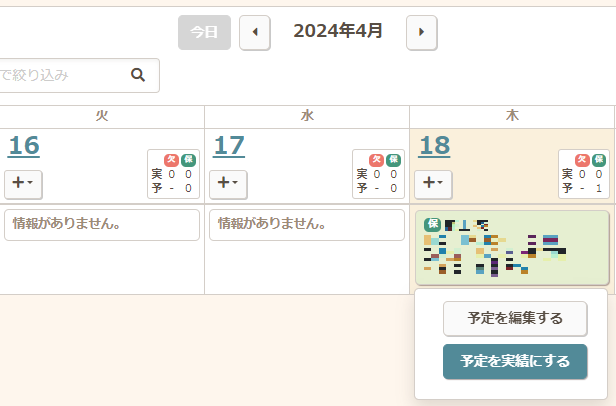616x406 pixels.
Task: Open date link 16
Action: (24, 146)
